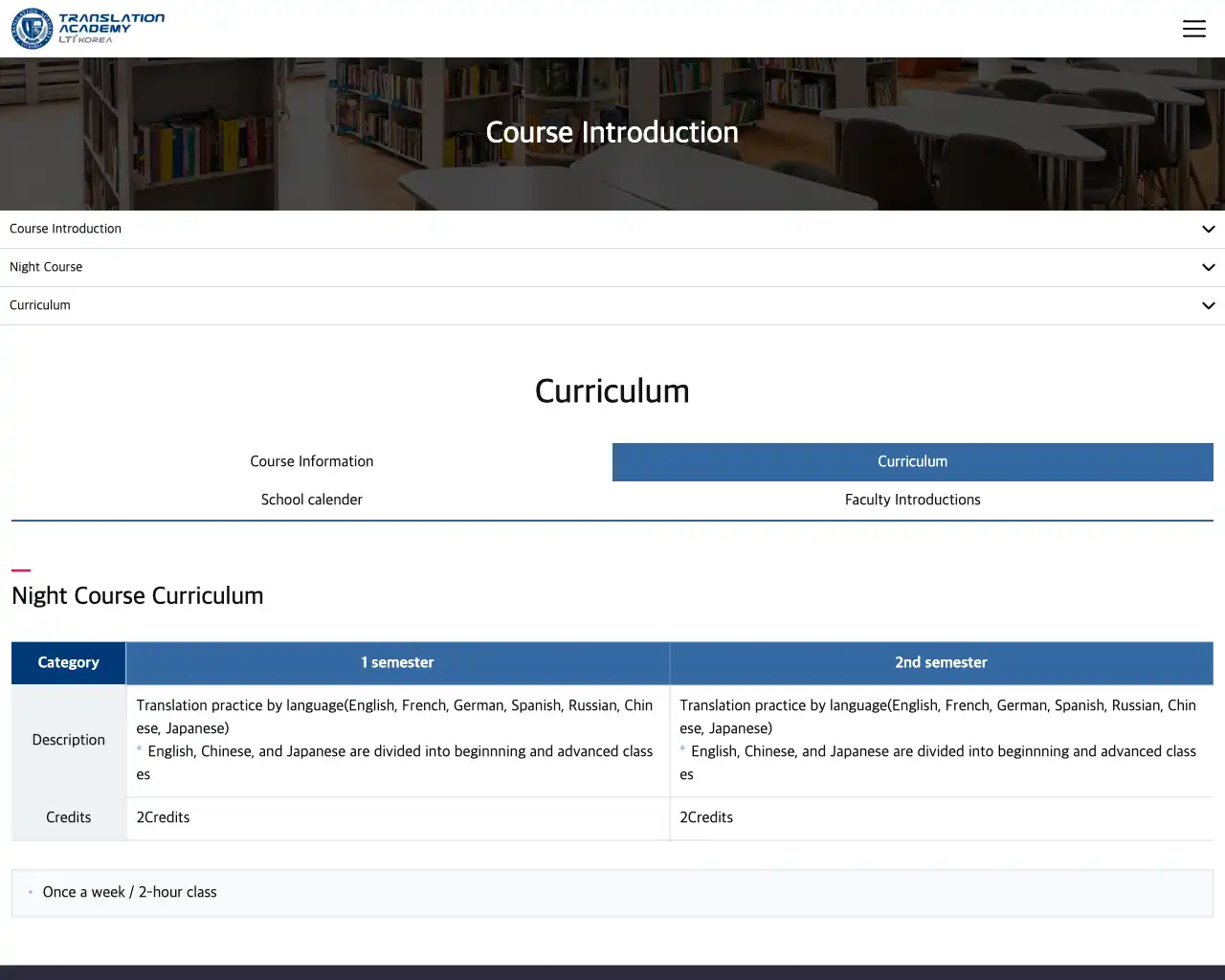Click the chevron arrow on Night Course row
This screenshot has height=980, width=1225.
pyautogui.click(x=1208, y=268)
